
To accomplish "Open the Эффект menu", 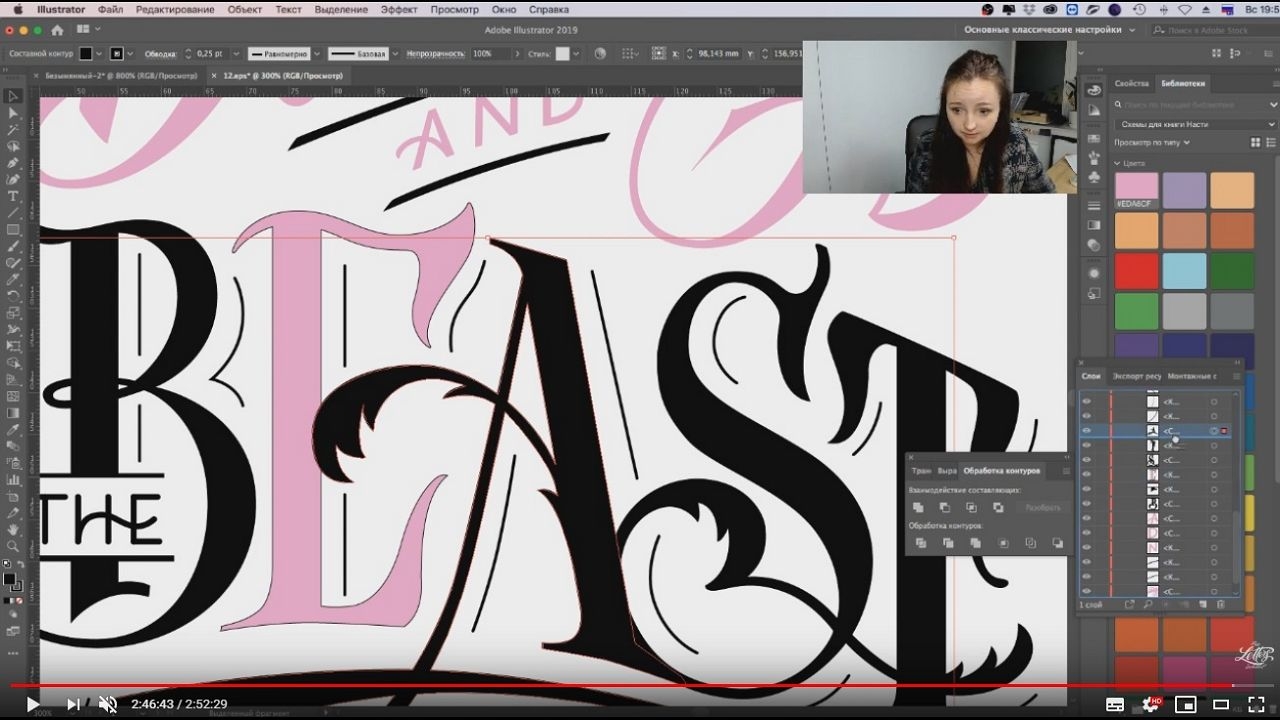I will pos(399,9).
